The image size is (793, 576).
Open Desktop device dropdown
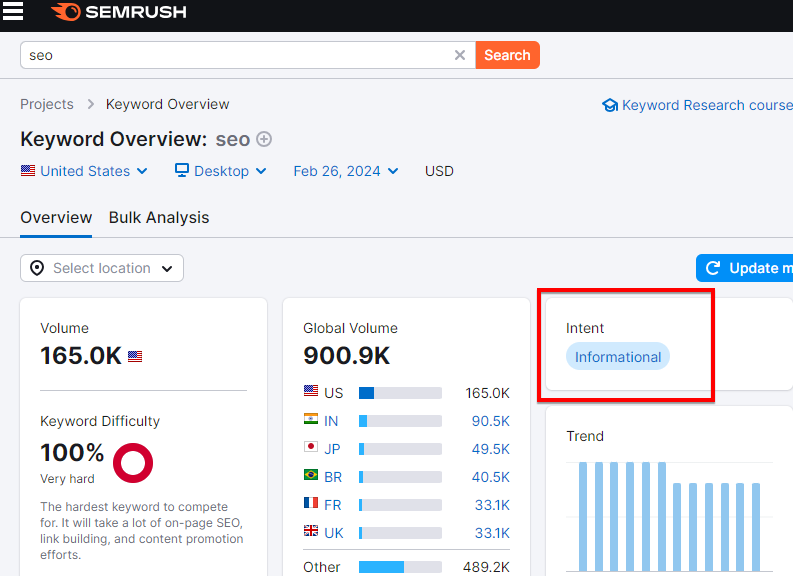[221, 171]
